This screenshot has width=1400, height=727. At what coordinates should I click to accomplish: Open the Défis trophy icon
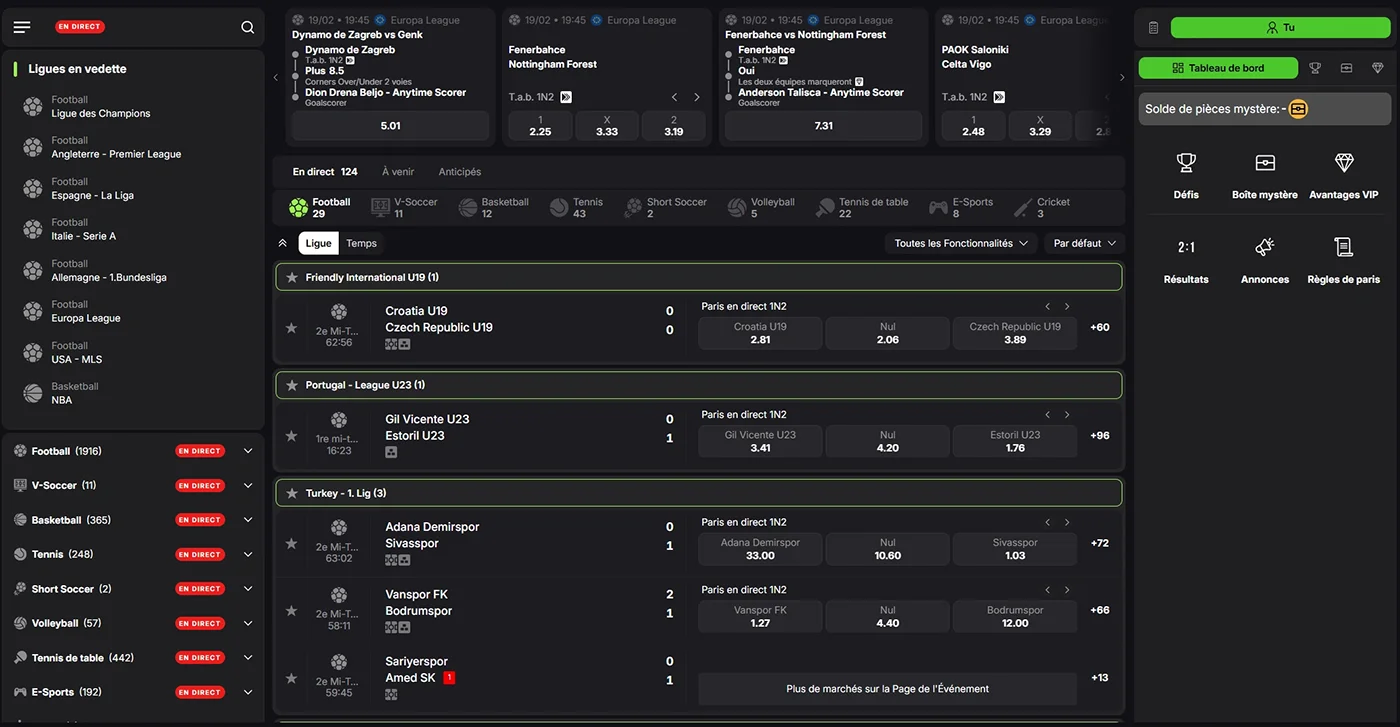coord(1186,163)
